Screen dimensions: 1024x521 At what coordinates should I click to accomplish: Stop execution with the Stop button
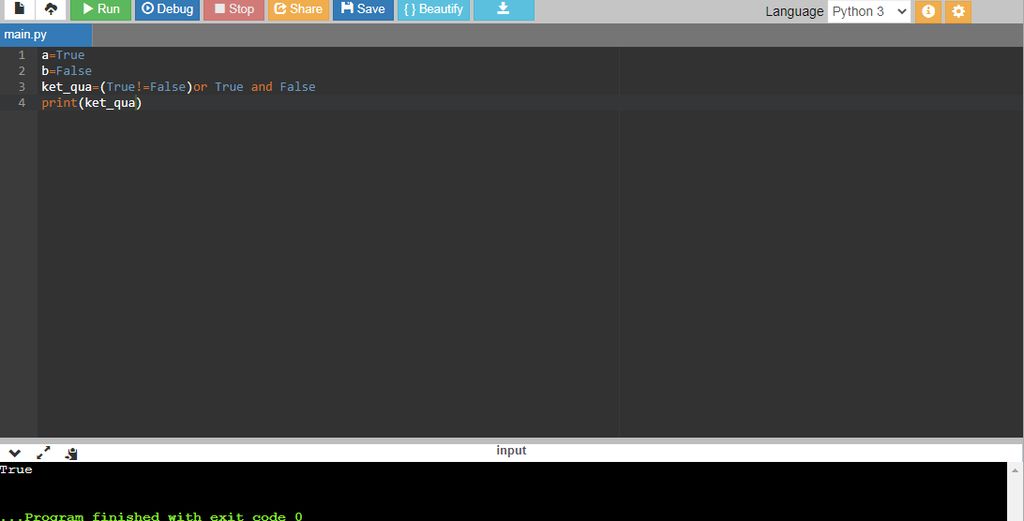point(234,9)
